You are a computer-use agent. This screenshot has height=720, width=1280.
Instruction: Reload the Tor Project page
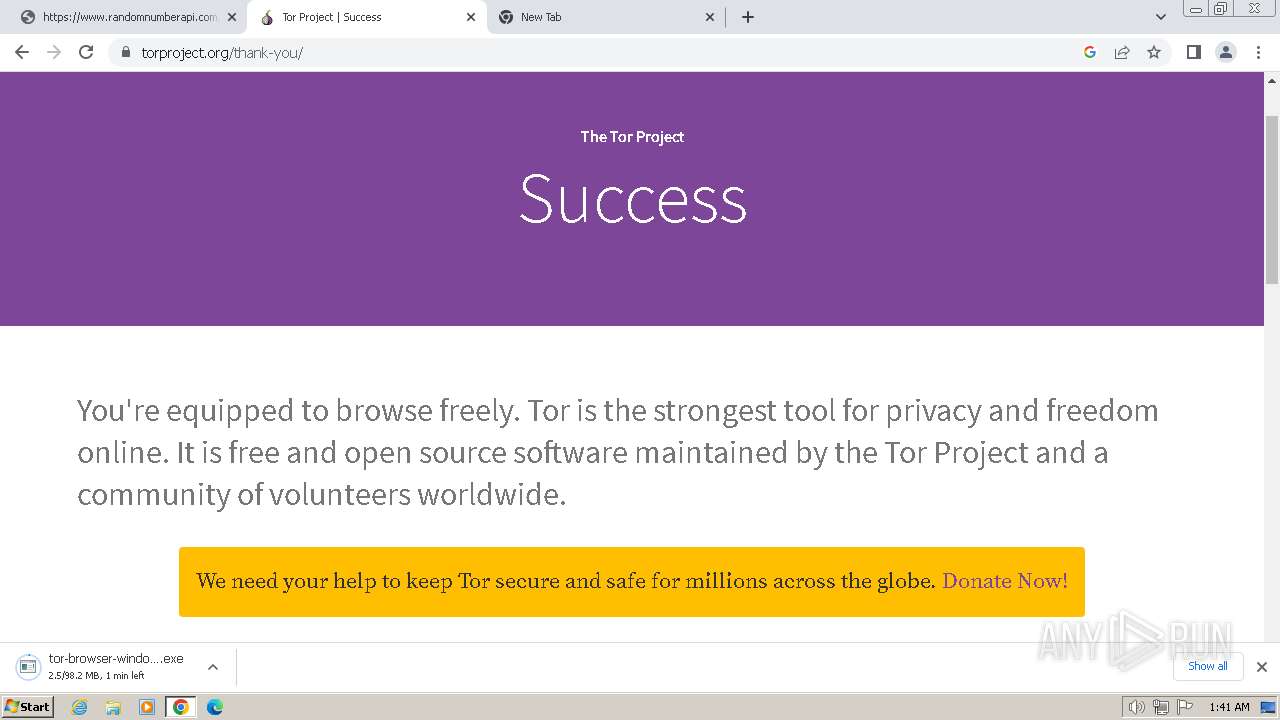(x=86, y=52)
